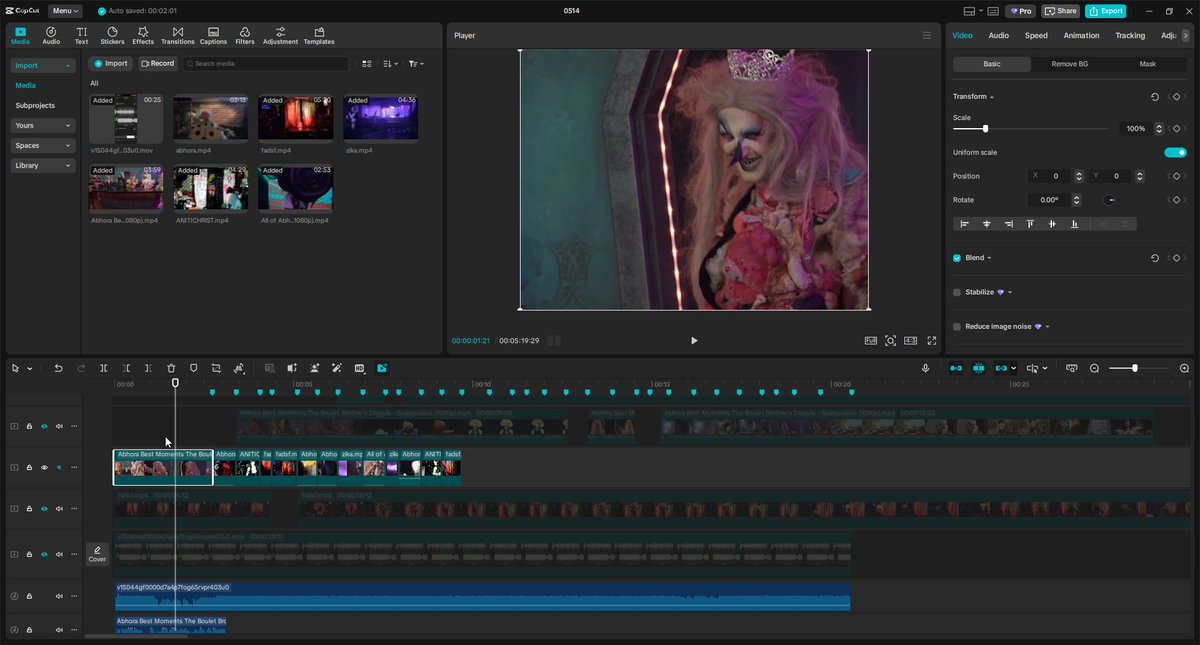1200x645 pixels.
Task: Click the Delete right trim icon
Action: [148, 368]
